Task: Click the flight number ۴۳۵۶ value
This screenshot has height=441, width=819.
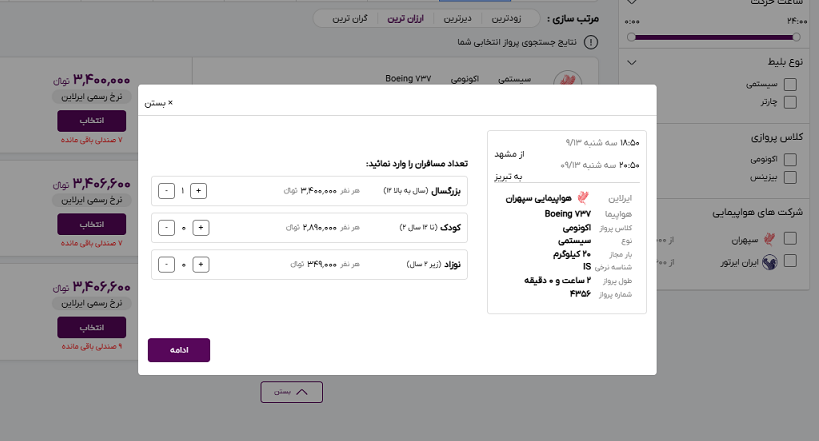Action: (x=580, y=294)
